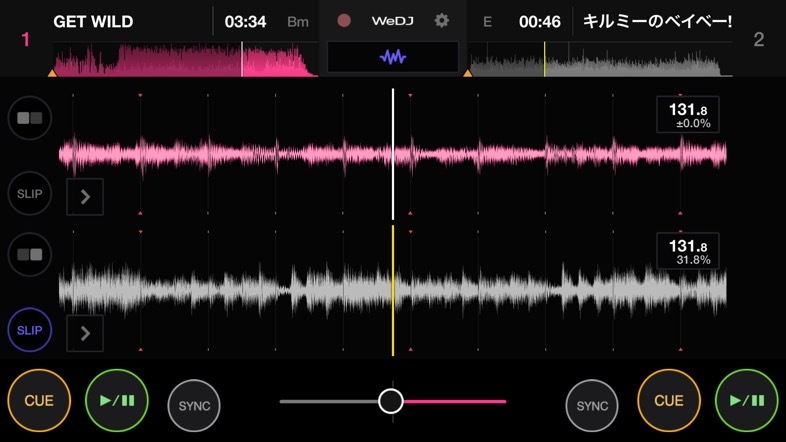This screenshot has width=786, height=442.
Task: Tap deck 2 time display 00:46
Action: click(539, 22)
